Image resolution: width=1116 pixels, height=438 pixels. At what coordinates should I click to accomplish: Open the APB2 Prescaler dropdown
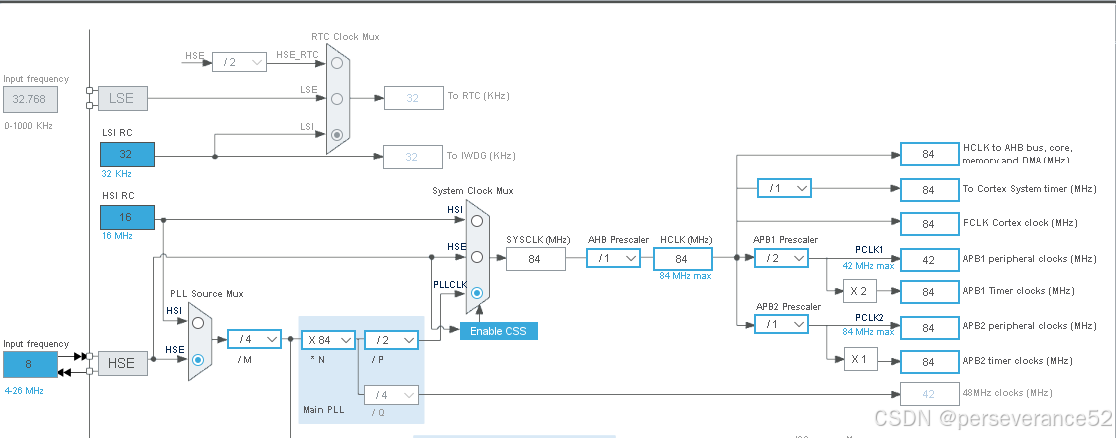(781, 325)
